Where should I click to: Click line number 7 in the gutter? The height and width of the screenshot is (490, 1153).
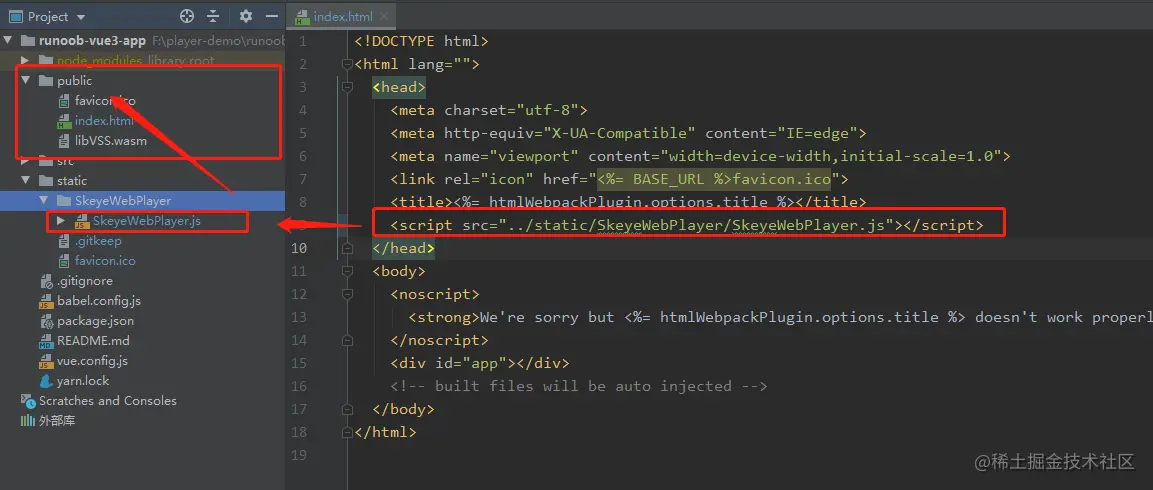(302, 179)
